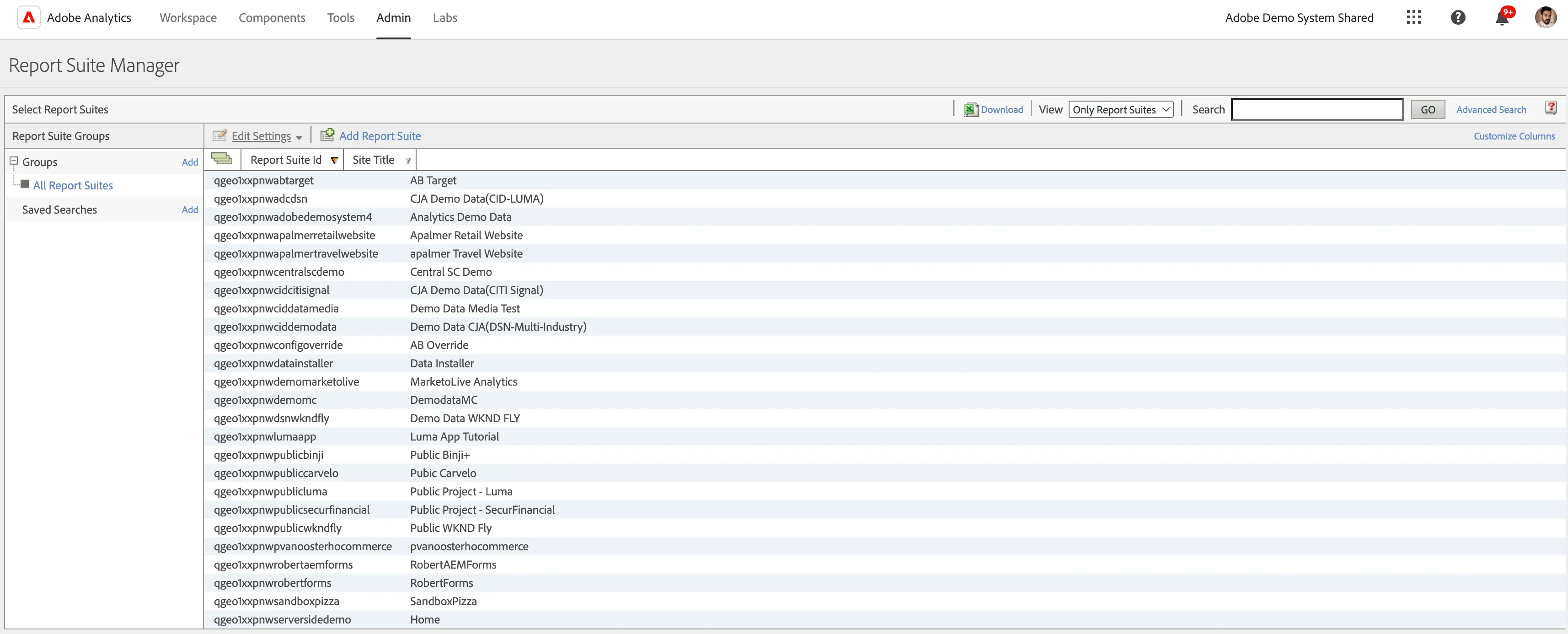Open the Components menu
Screen dimensions: 1568x634
coord(272,18)
